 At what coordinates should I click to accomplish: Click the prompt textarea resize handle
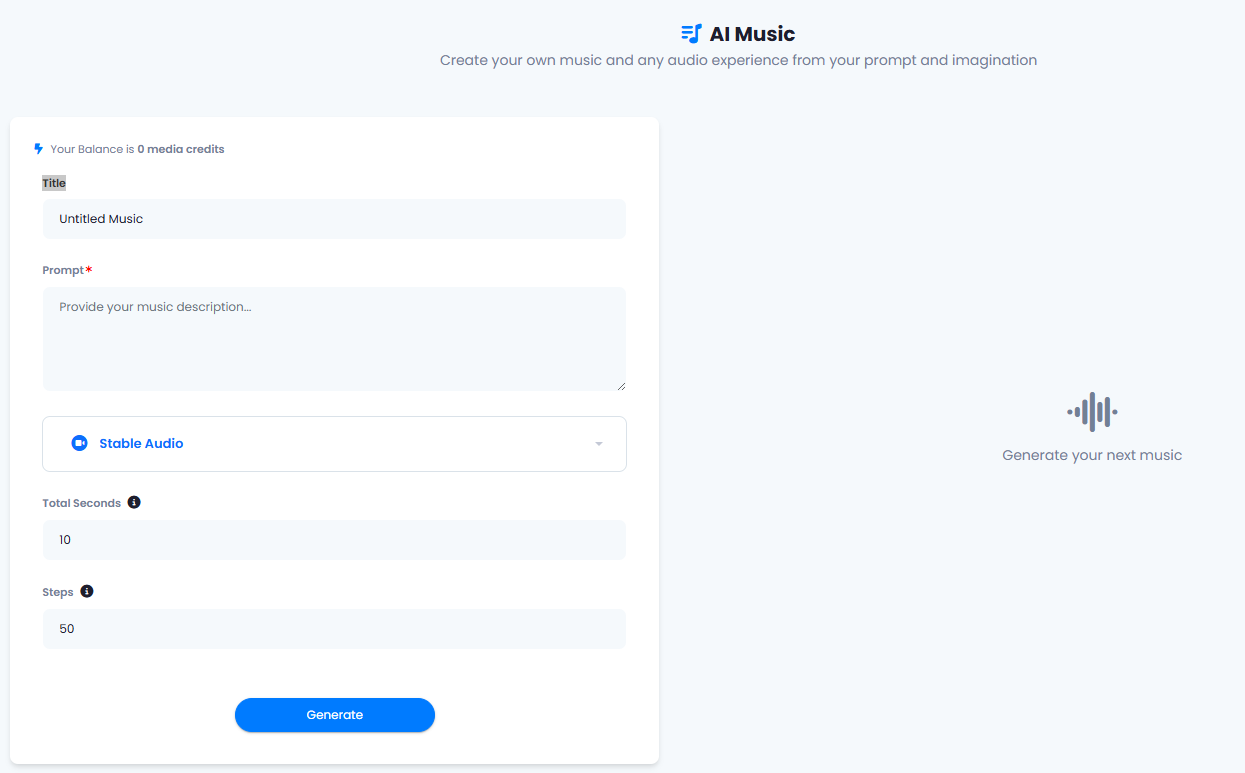[x=621, y=385]
